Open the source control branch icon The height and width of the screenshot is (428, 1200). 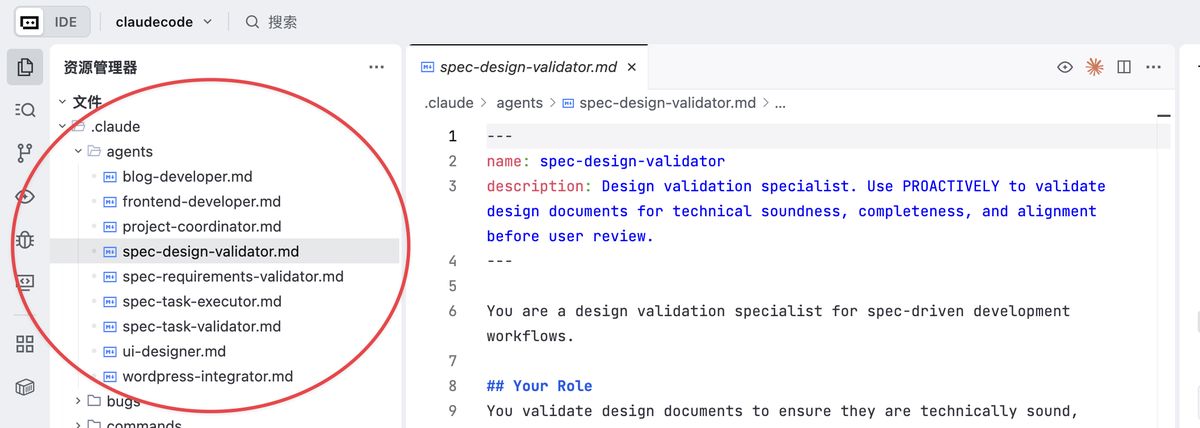25,153
